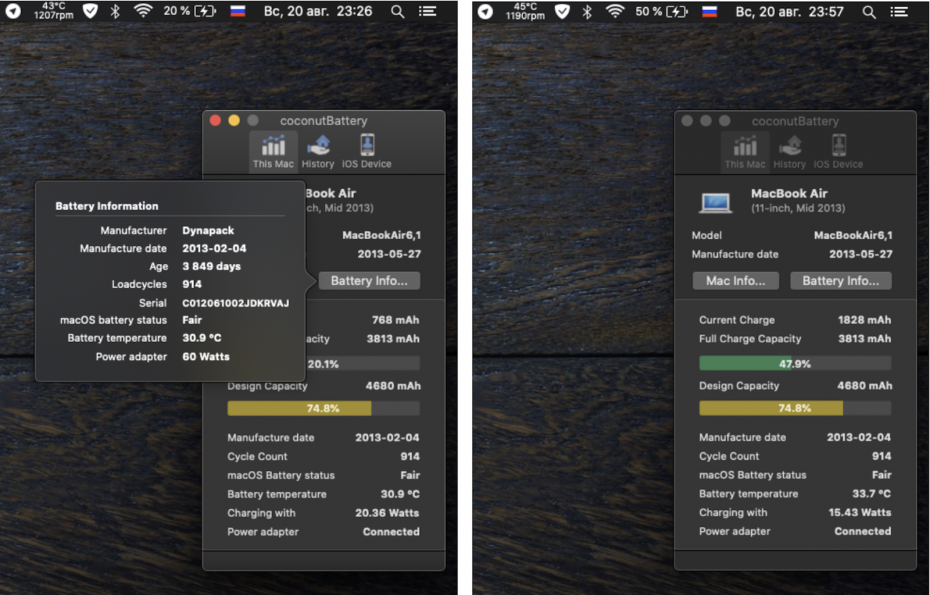The height and width of the screenshot is (595, 930).
Task: Select battery temperature value 33.7 °C
Action: [x=871, y=493]
